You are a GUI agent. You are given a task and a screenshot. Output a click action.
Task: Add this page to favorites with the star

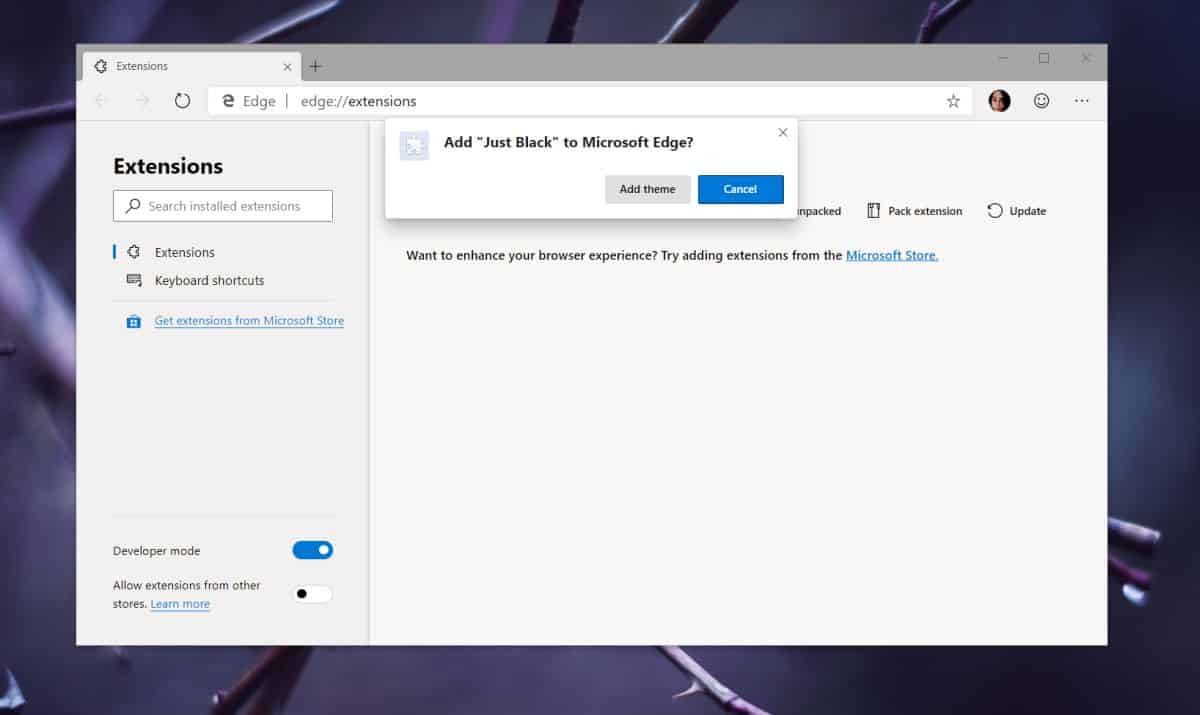pos(953,101)
